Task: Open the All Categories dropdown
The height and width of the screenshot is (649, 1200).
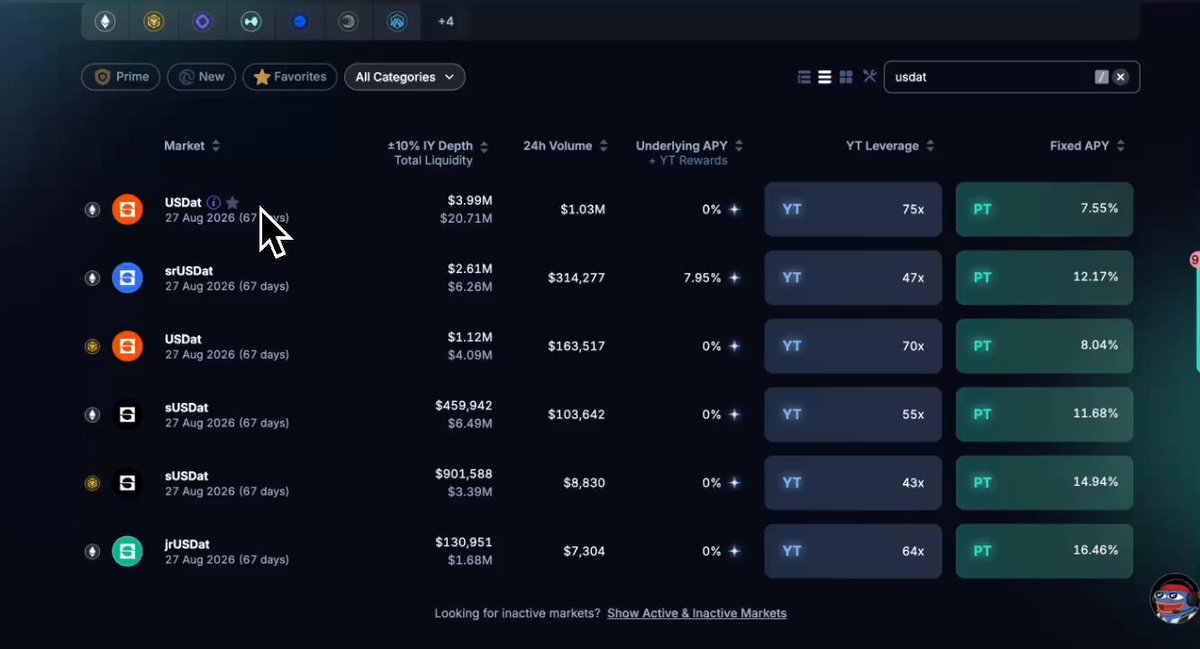Action: tap(404, 77)
